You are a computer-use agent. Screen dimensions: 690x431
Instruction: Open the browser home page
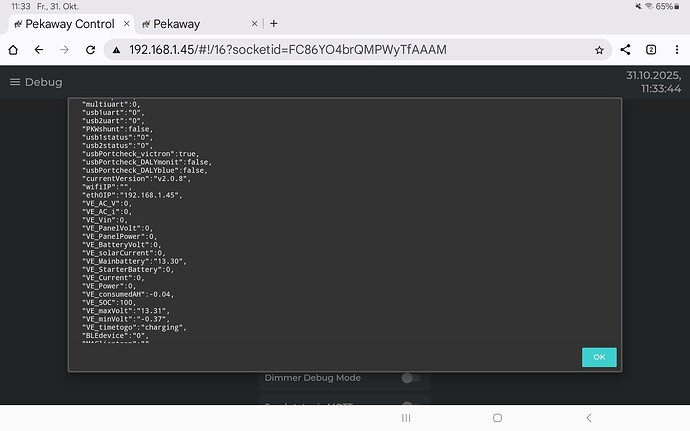pos(13,50)
